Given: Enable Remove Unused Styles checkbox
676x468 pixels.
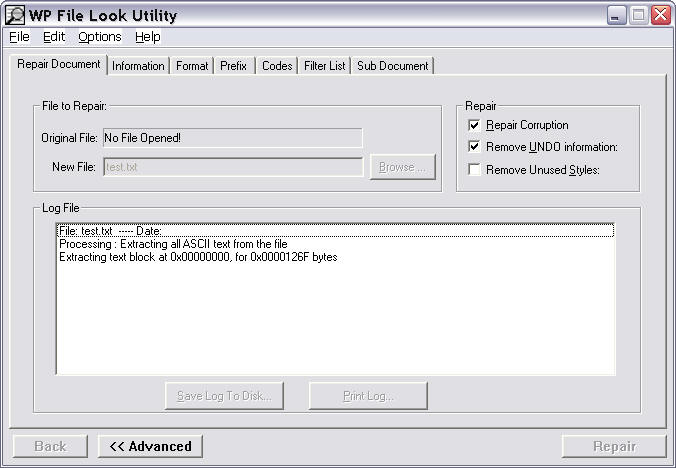Looking at the screenshot, I should click(474, 170).
